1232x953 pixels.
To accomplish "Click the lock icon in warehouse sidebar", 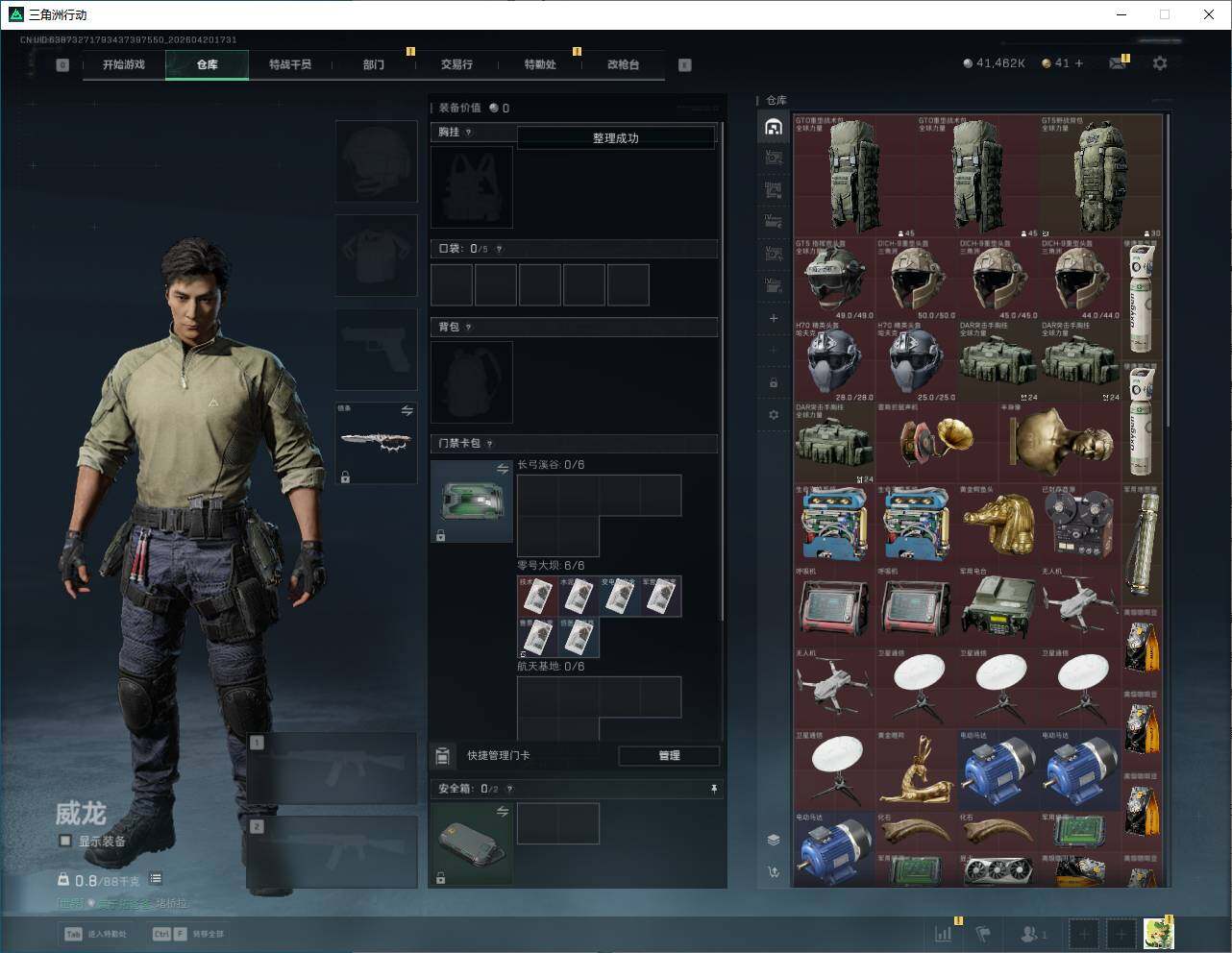I will pos(774,382).
